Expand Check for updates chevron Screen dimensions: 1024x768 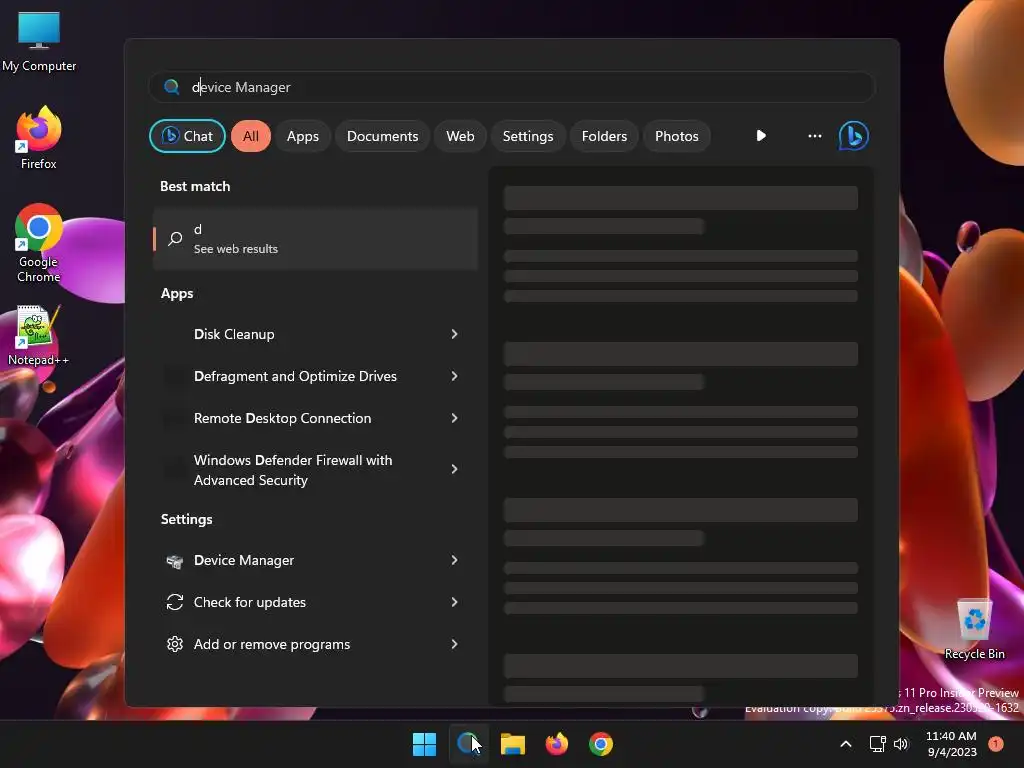455,602
